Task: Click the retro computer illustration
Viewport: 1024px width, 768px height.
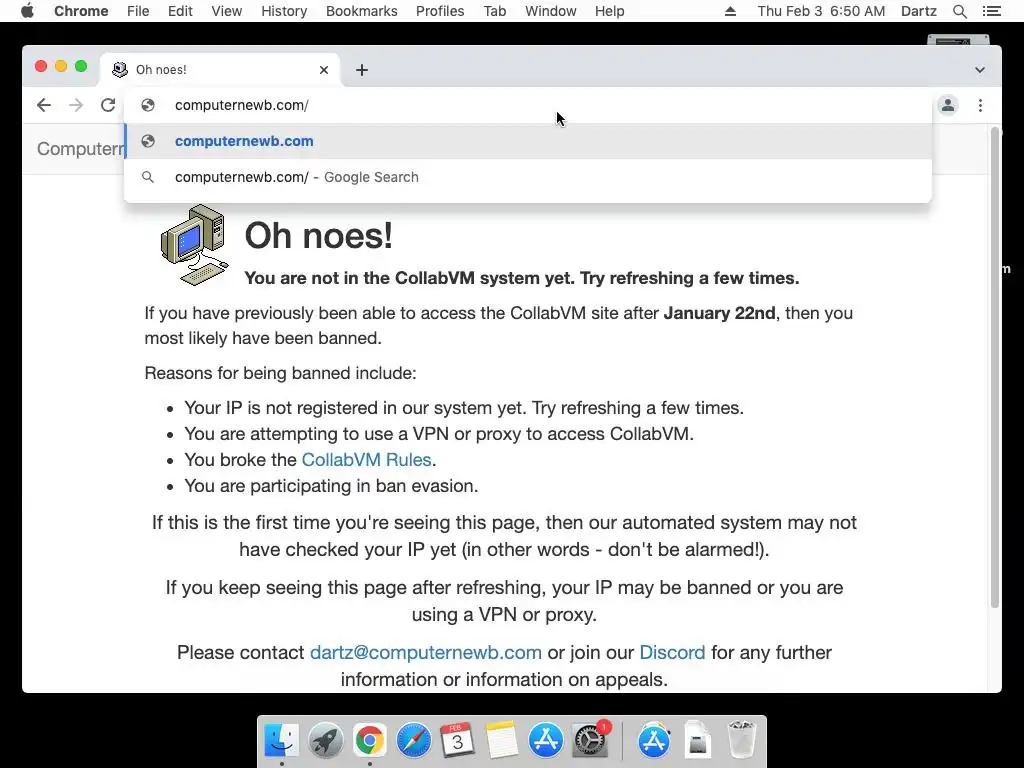Action: pos(195,245)
